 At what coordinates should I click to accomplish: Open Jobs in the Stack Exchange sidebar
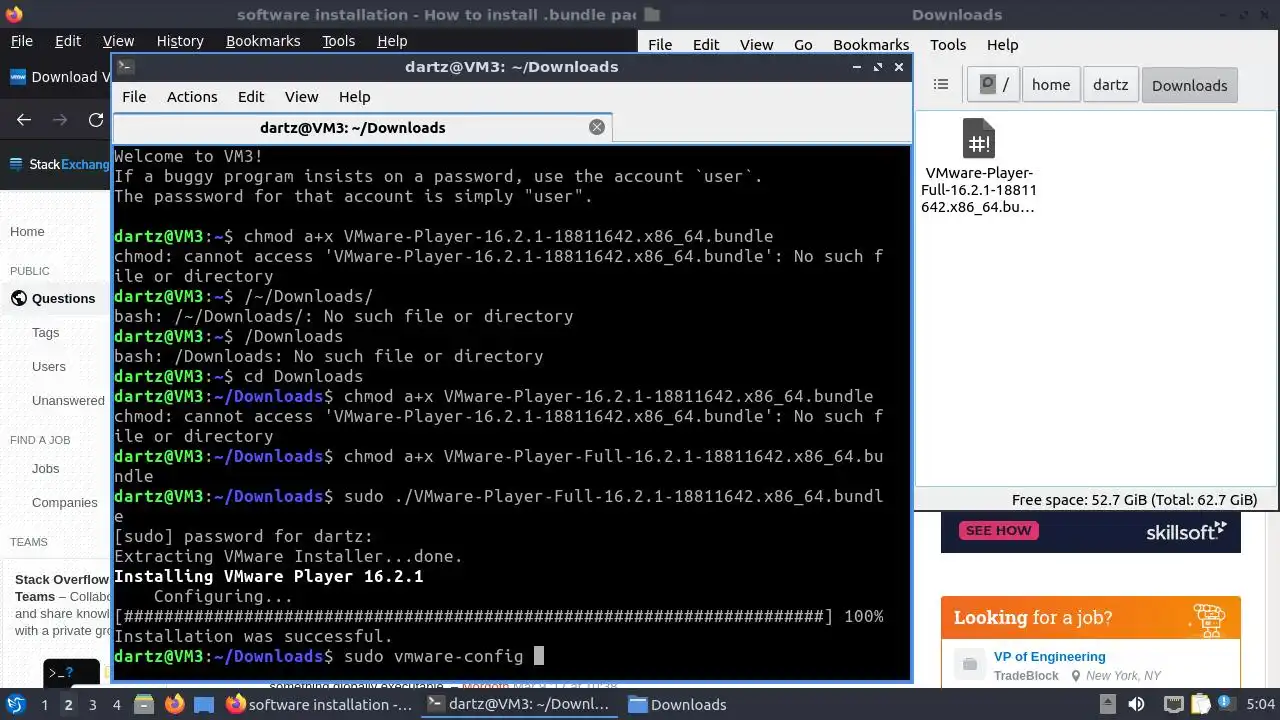point(45,468)
